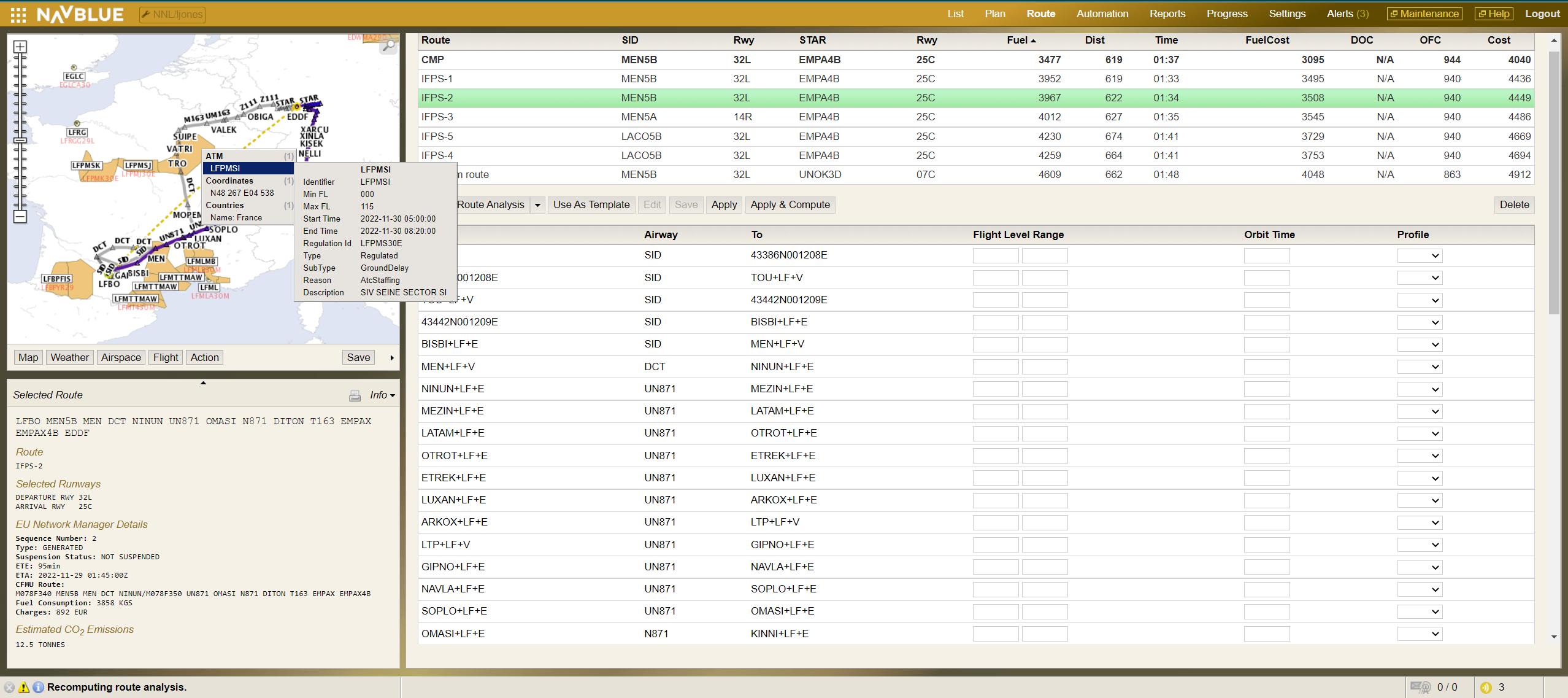Screen dimensions: 1568x698
Task: Open Profile dropdown for TOU+LF+V row
Action: (x=1420, y=278)
